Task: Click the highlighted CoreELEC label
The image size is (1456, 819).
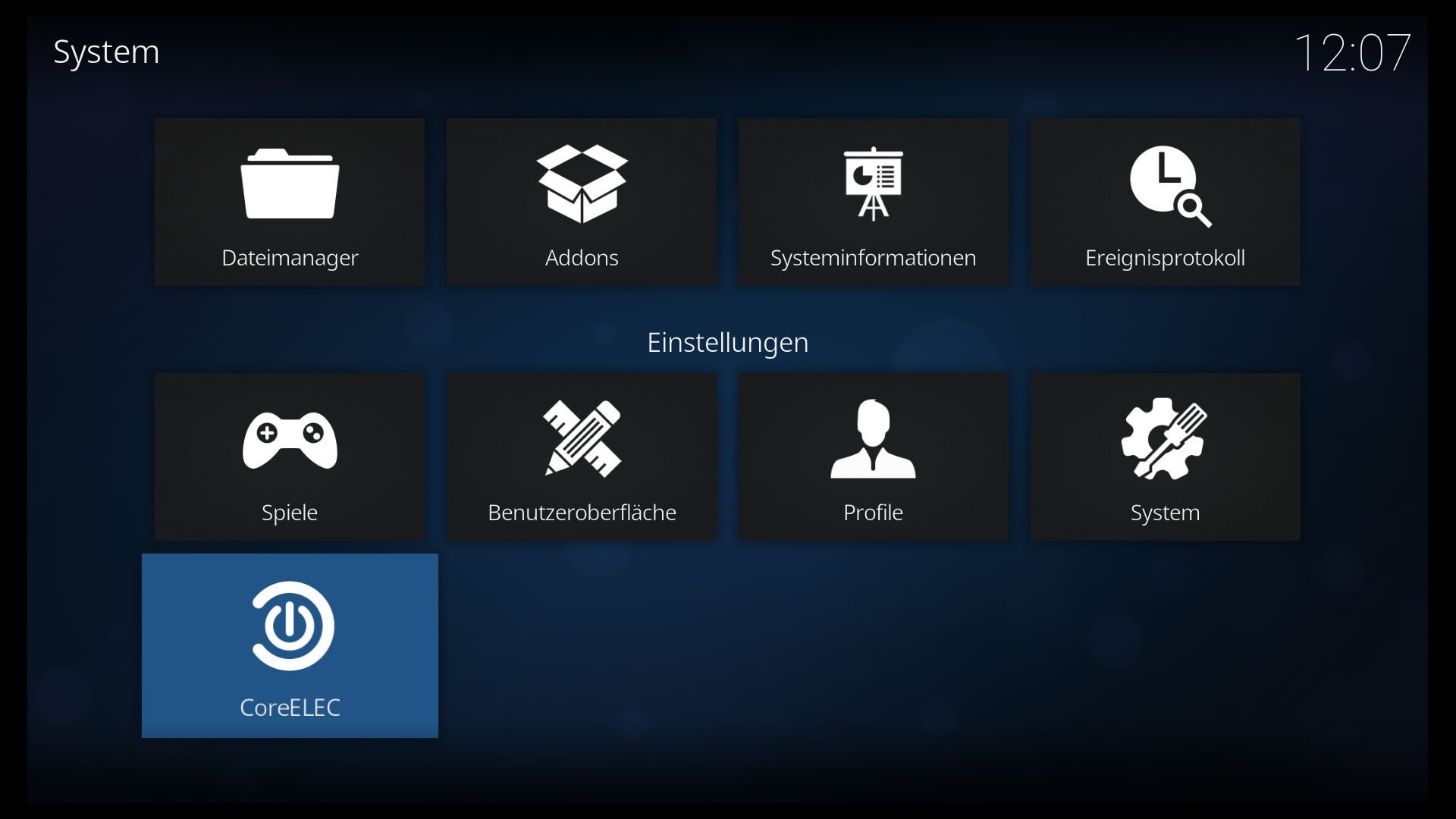Action: 290,708
